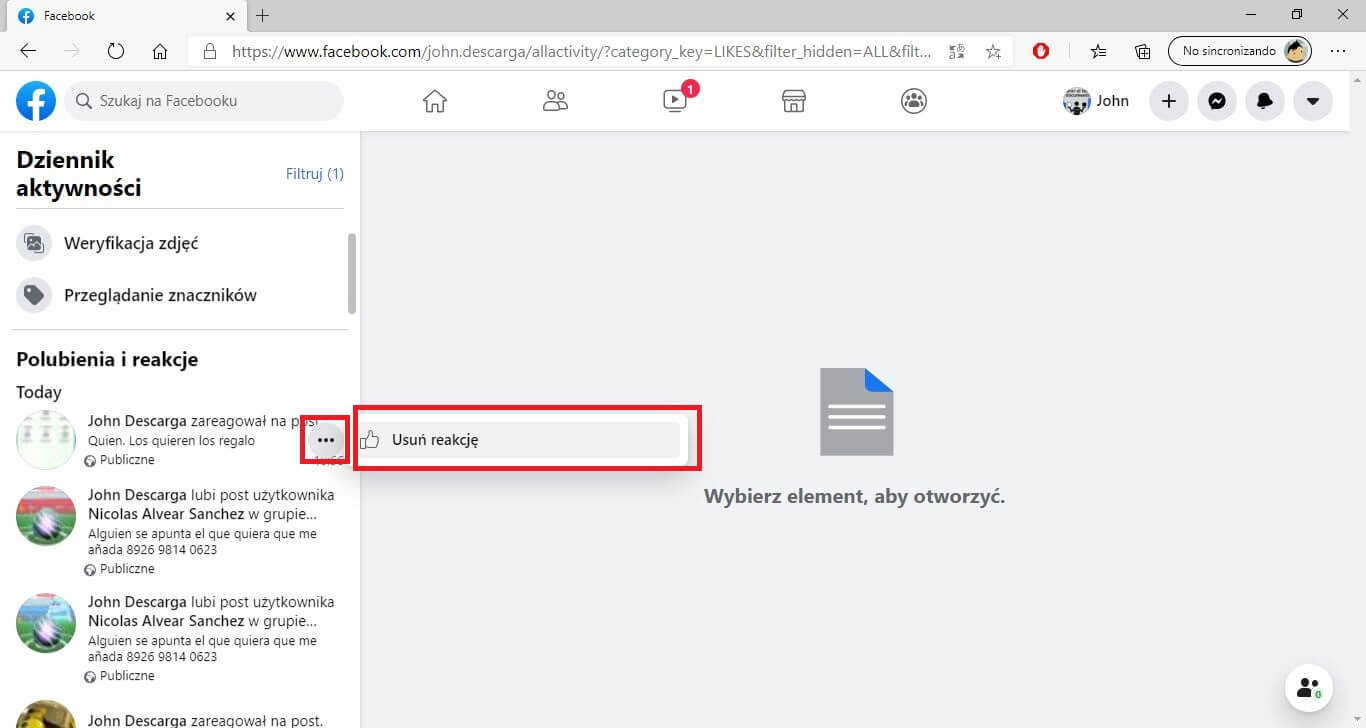Close the Facebook tab
The image size is (1366, 728).
[x=230, y=16]
